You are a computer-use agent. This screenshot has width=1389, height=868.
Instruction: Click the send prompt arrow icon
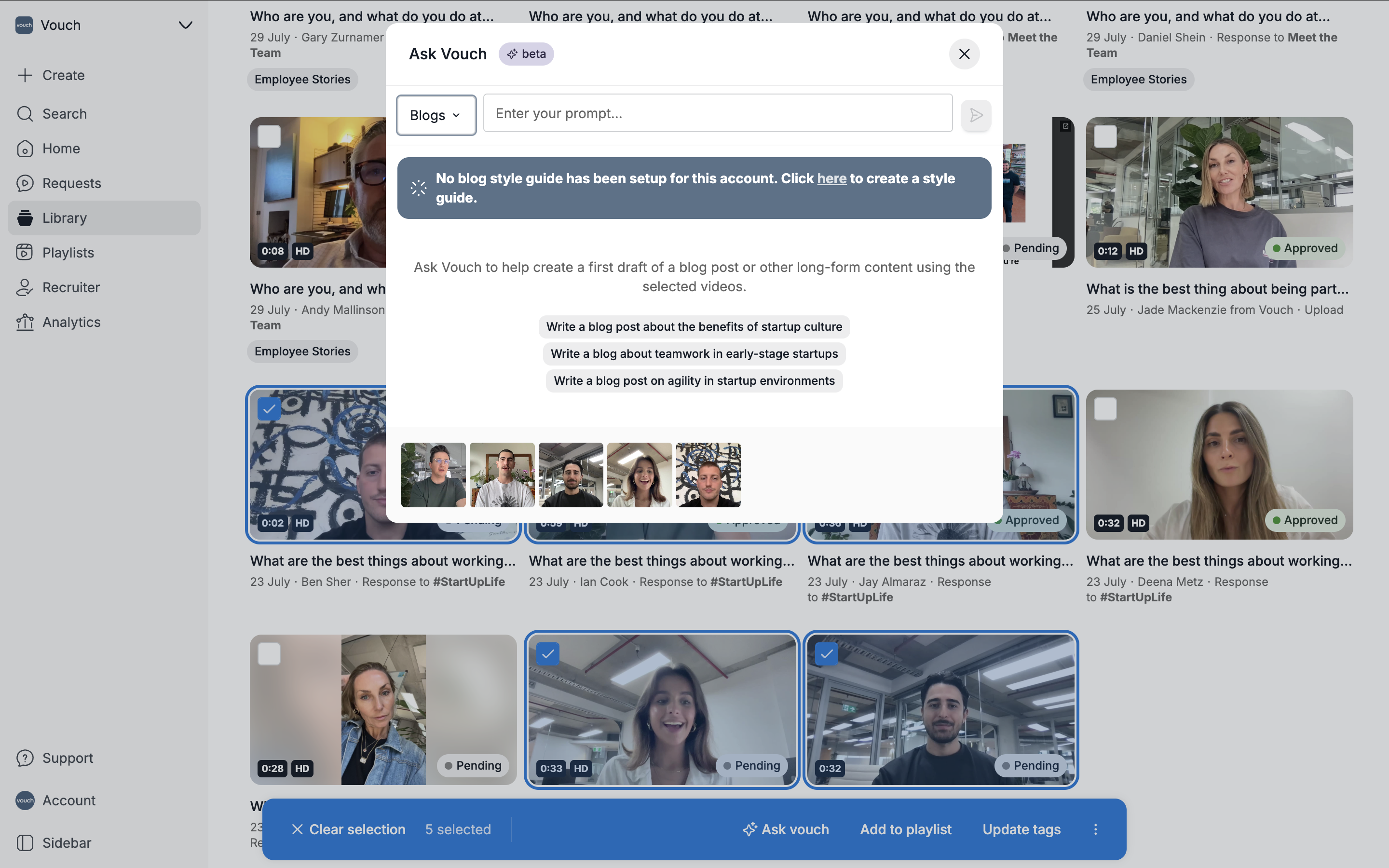[976, 115]
